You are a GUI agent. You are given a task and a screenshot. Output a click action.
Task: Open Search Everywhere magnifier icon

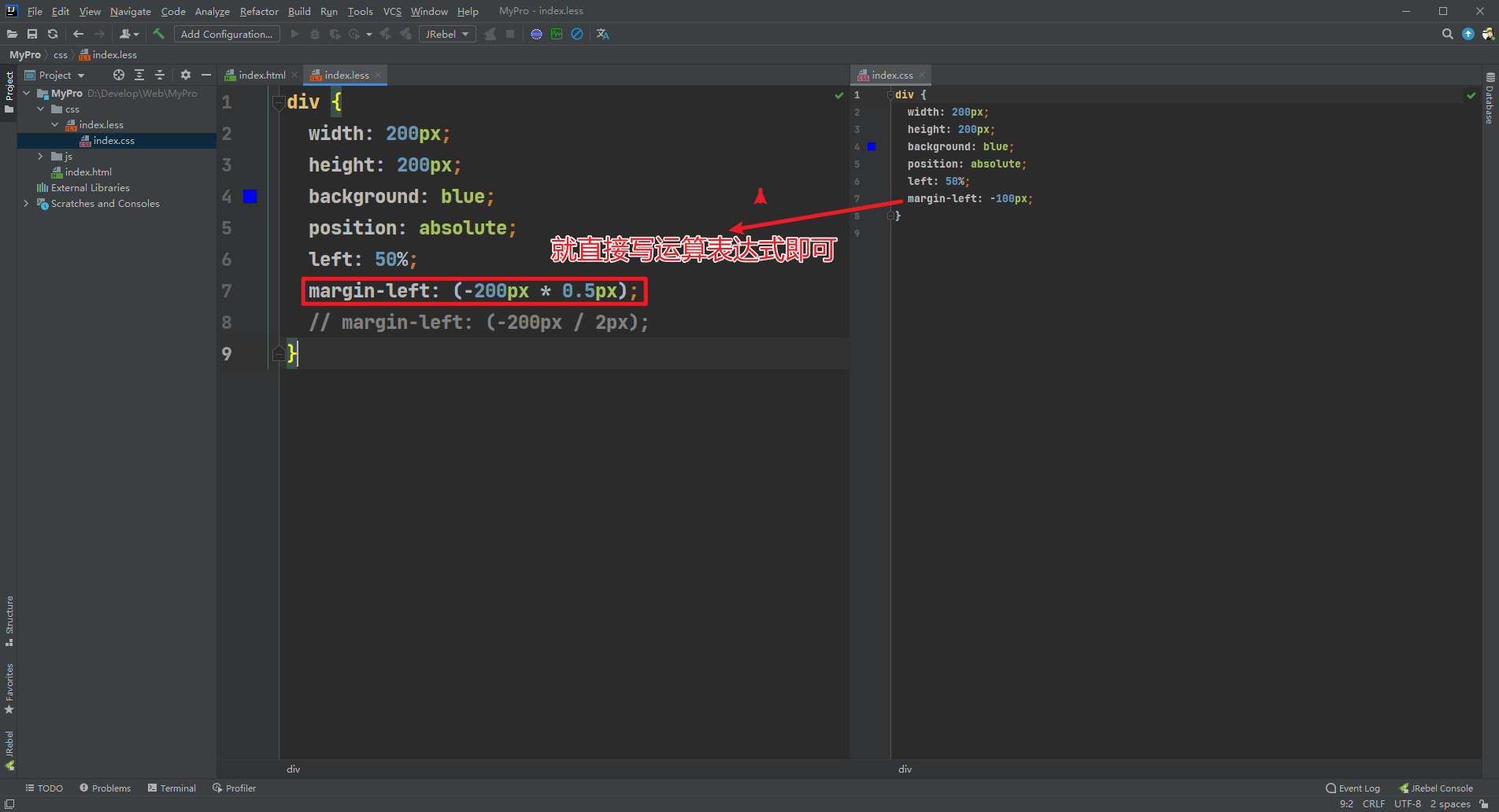point(1447,34)
